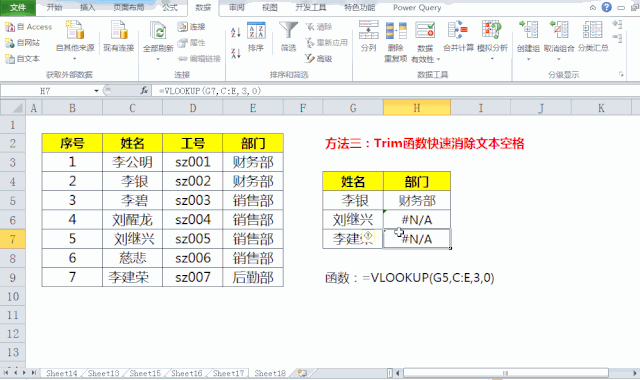
Task: Expand Refresh All dropdown arrow
Action: tap(158, 59)
